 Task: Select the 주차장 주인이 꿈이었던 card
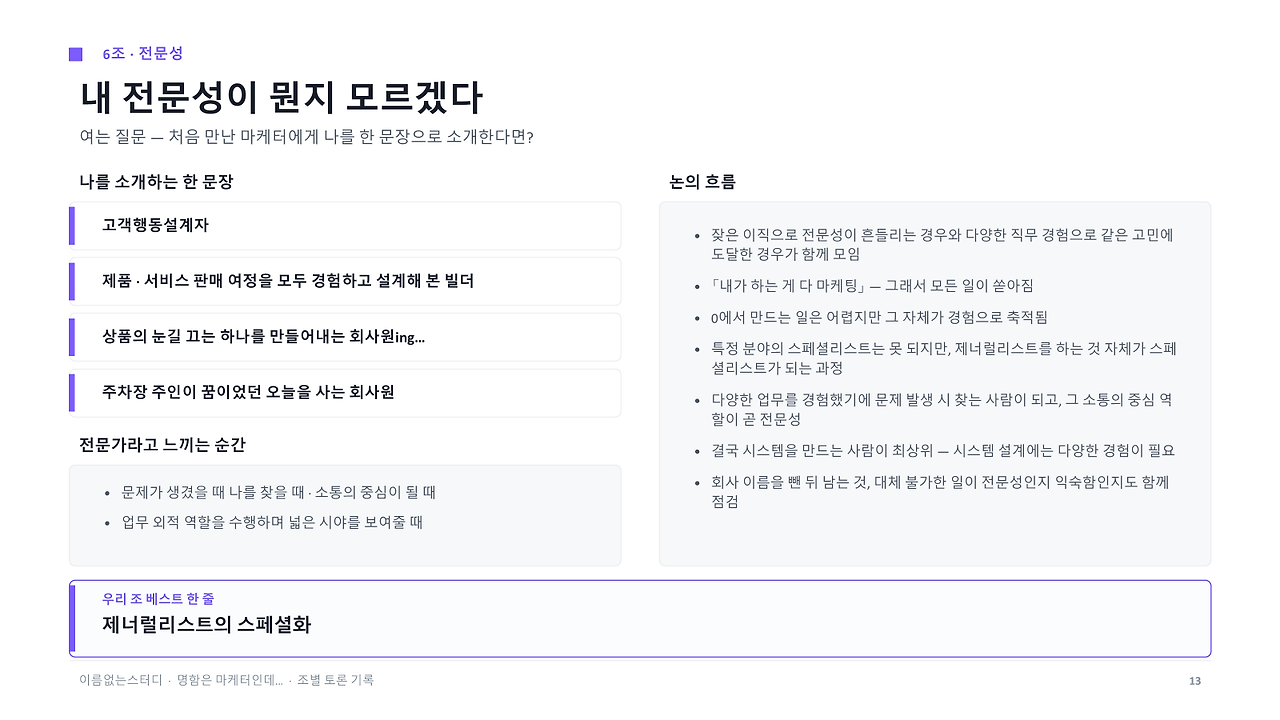tap(345, 393)
